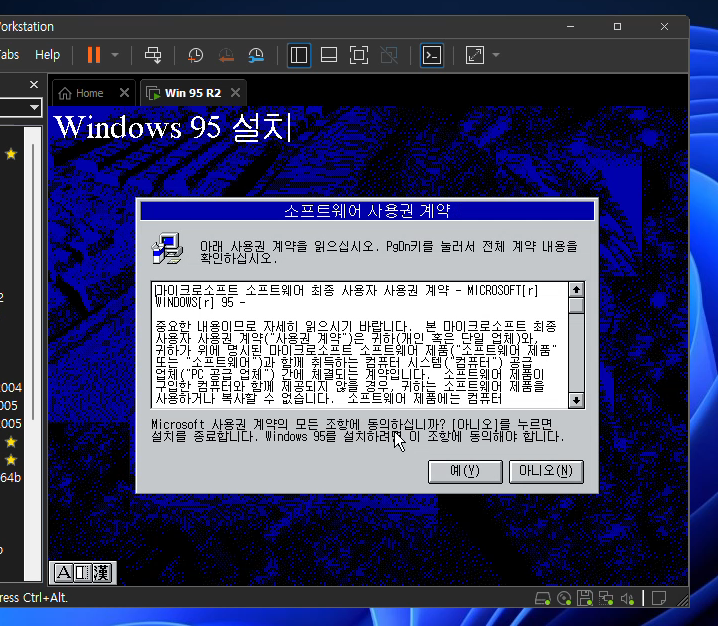
Task: Close the library sidebar panel
Action: 34,85
